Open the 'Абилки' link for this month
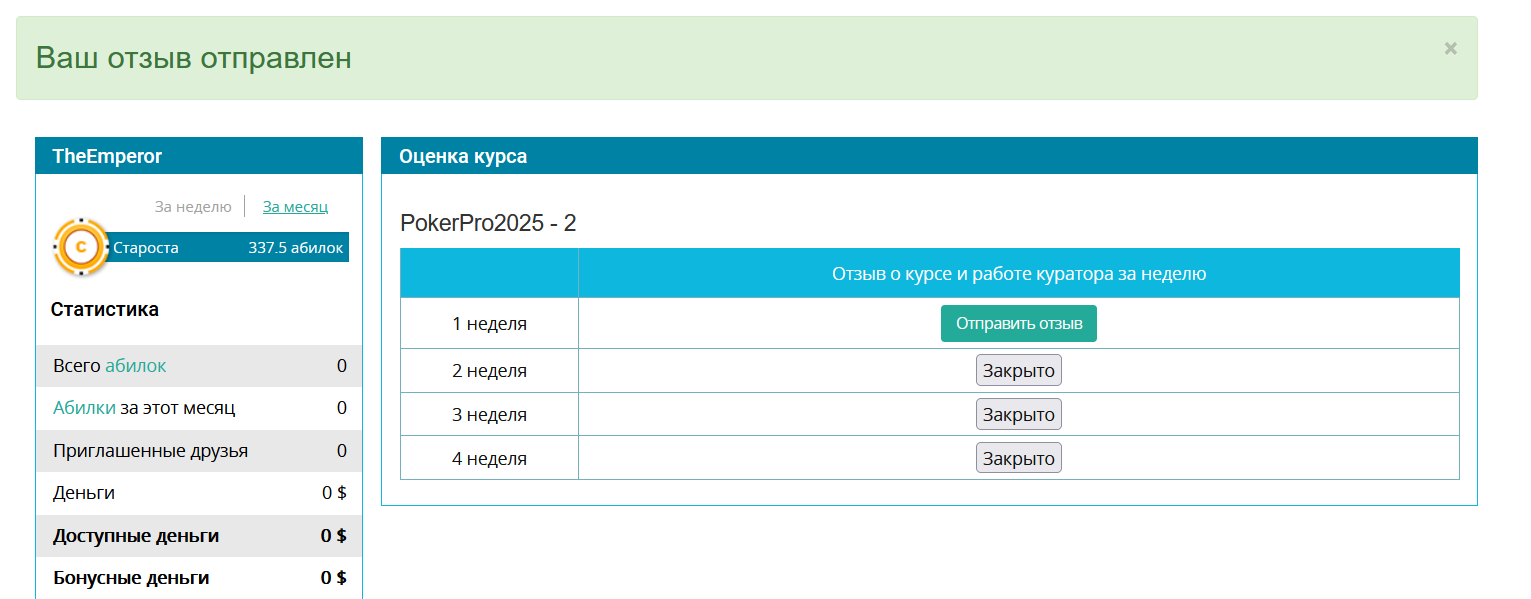The width and height of the screenshot is (1531, 599). point(84,408)
